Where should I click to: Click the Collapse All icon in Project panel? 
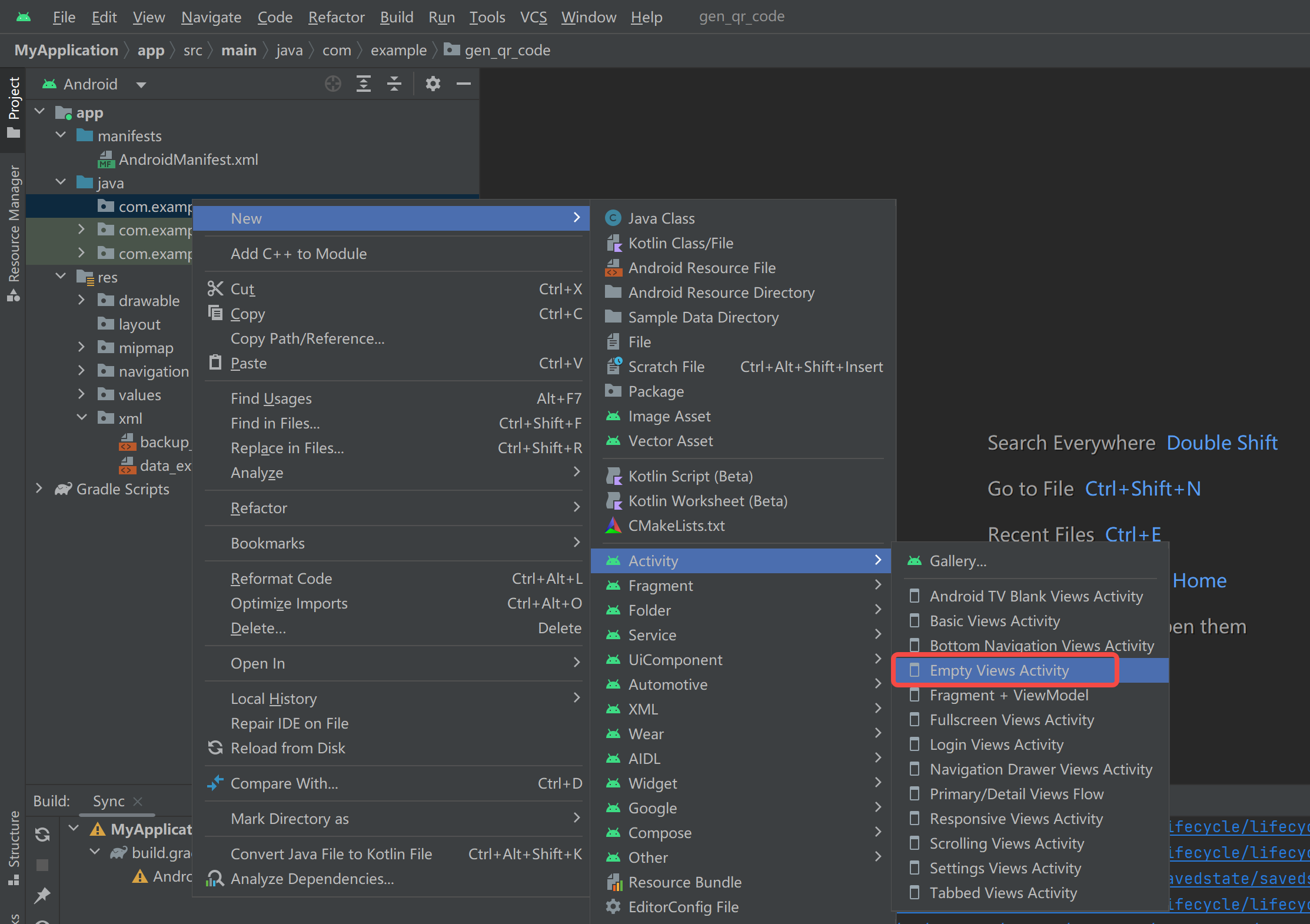pyautogui.click(x=394, y=84)
